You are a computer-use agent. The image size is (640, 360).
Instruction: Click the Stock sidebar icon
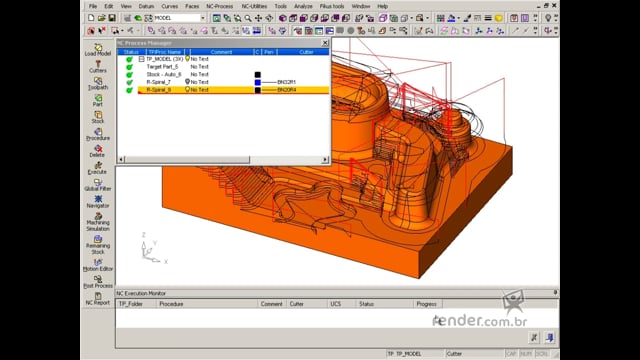coord(98,118)
